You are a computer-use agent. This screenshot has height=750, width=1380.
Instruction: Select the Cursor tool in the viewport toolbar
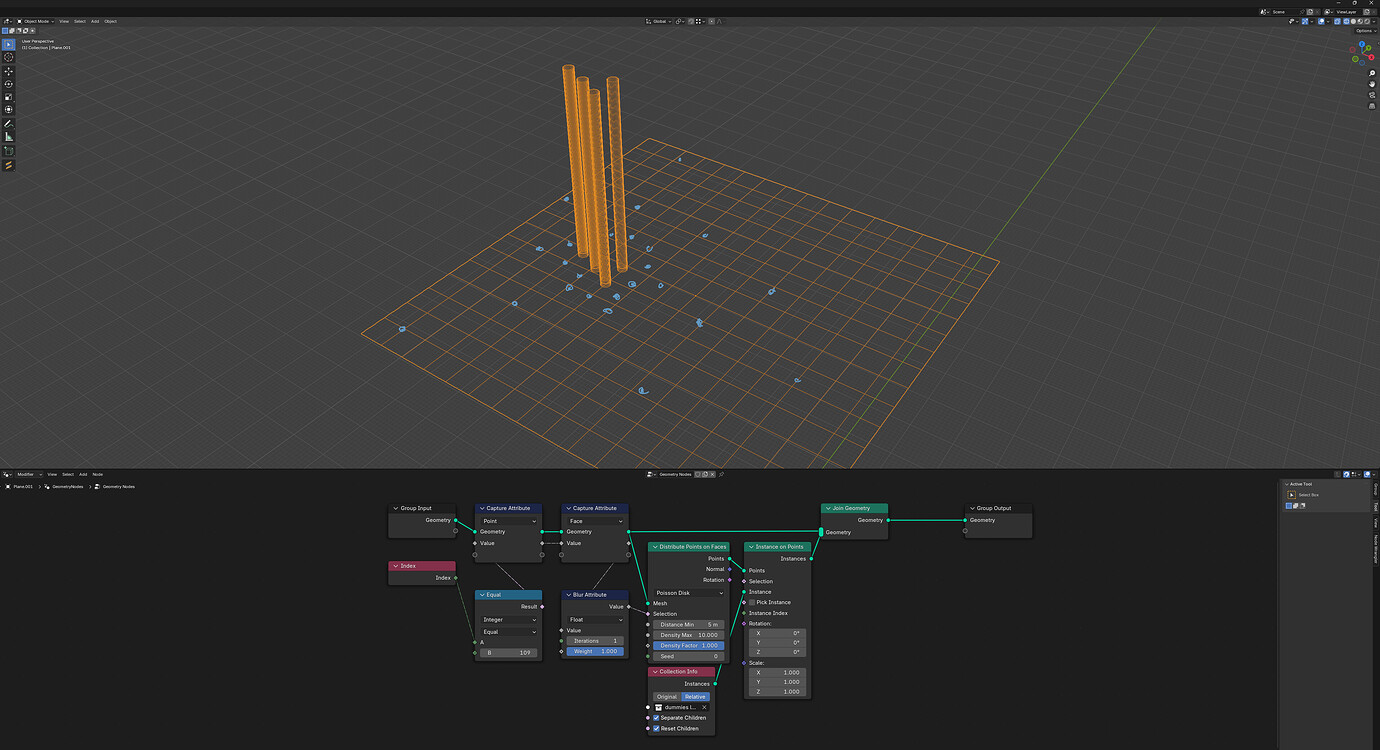tap(9, 58)
